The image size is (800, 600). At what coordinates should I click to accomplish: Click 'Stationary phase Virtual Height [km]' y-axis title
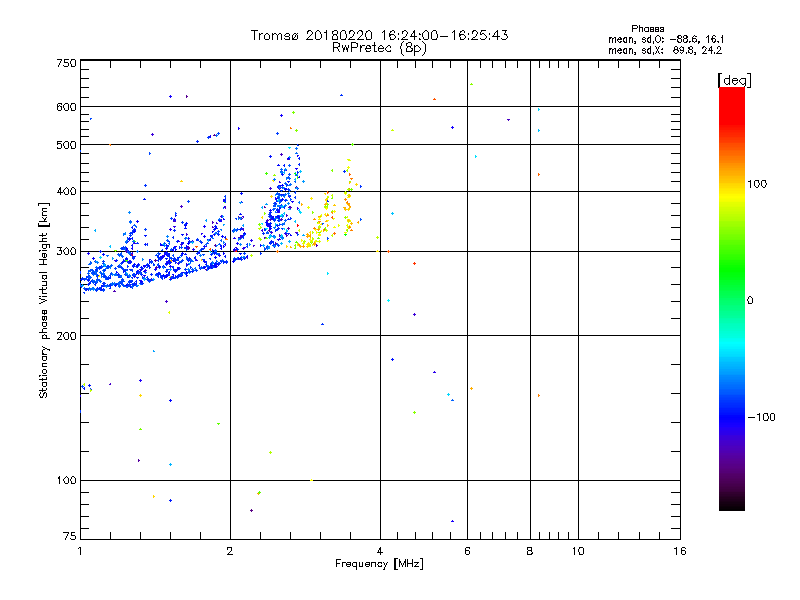pos(44,300)
